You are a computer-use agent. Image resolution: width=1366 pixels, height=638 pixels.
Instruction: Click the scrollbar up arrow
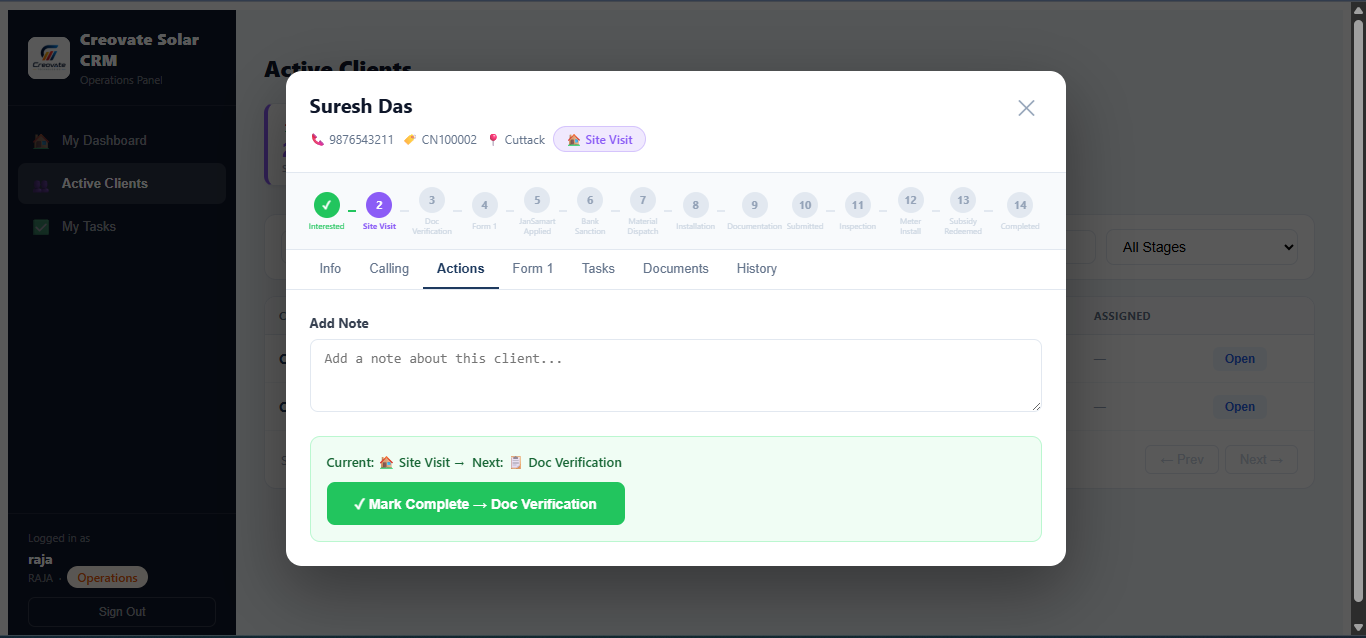pos(1358,10)
